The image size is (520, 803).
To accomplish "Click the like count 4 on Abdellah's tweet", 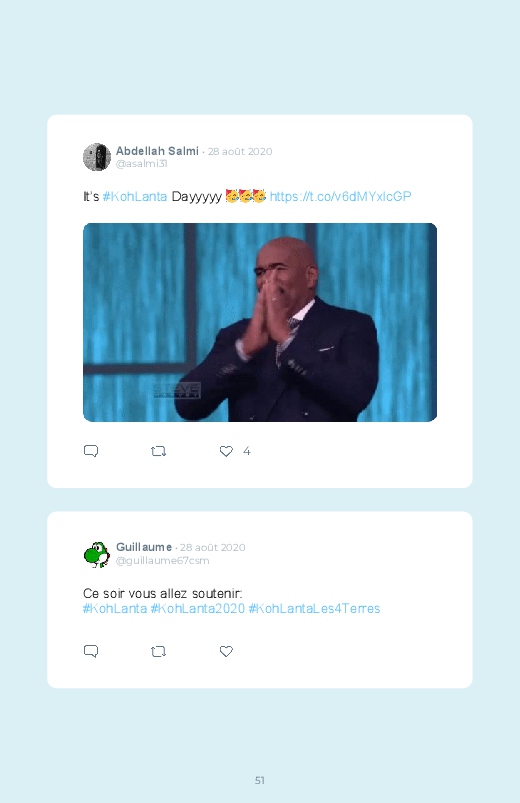I will 246,451.
